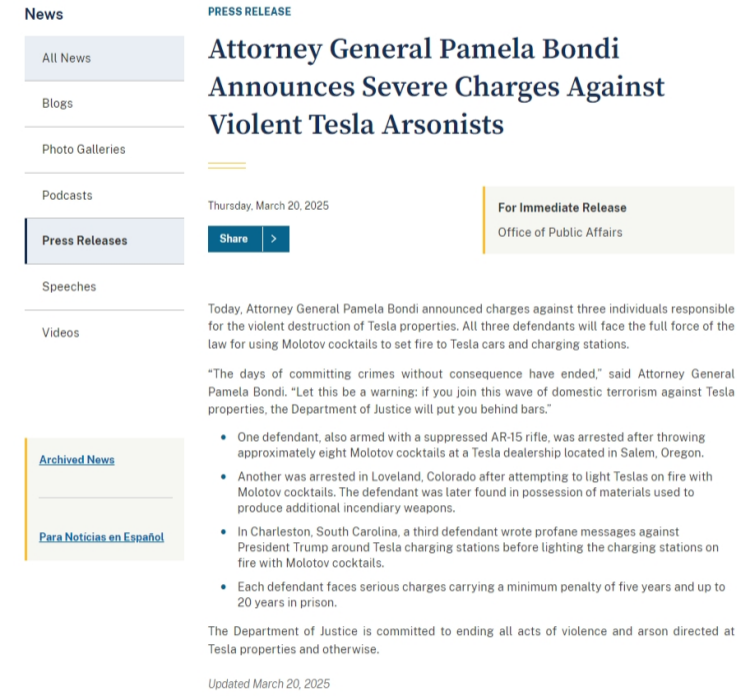Open the Para Noticias en Español link
The height and width of the screenshot is (696, 750).
[101, 537]
